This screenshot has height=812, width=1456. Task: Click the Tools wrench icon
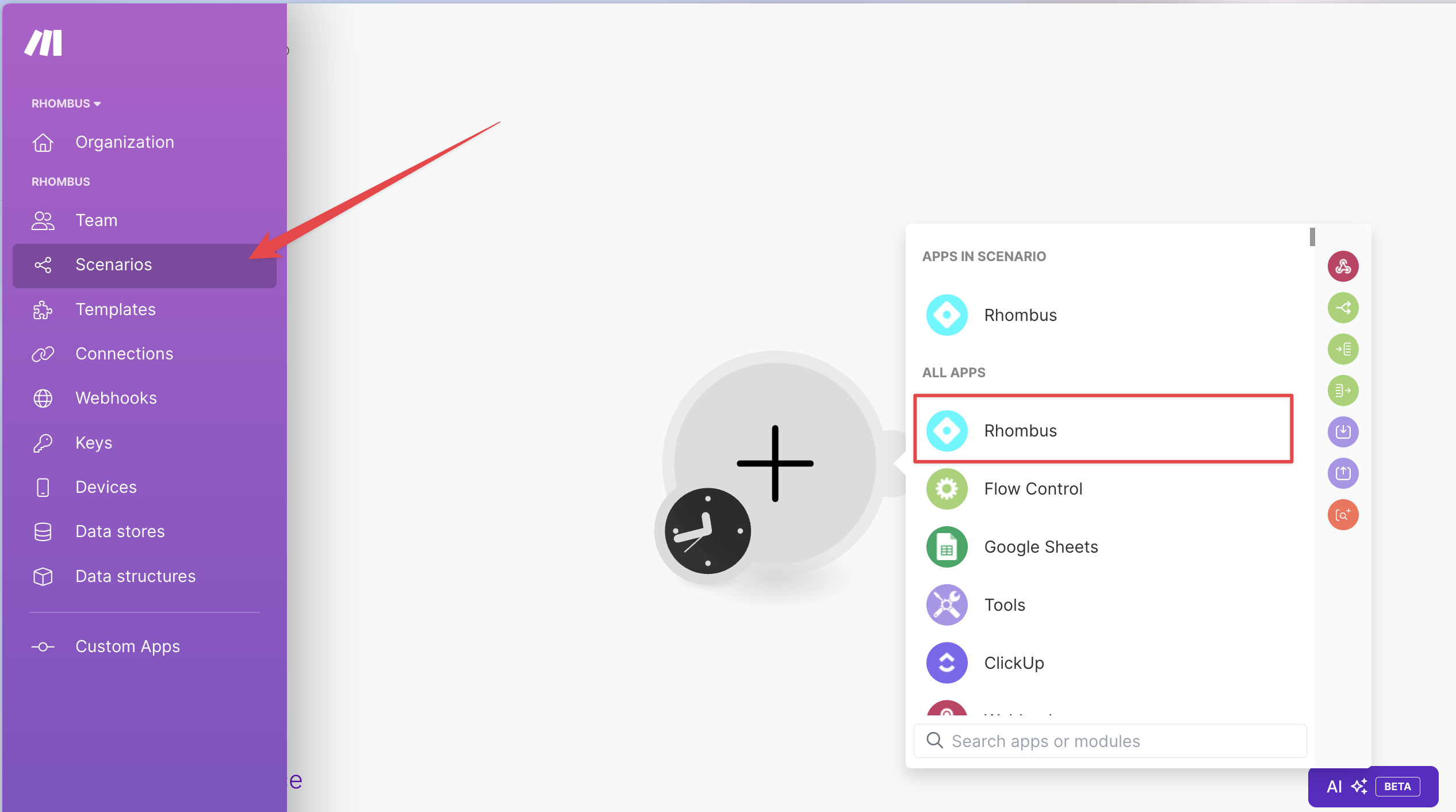[x=947, y=605]
